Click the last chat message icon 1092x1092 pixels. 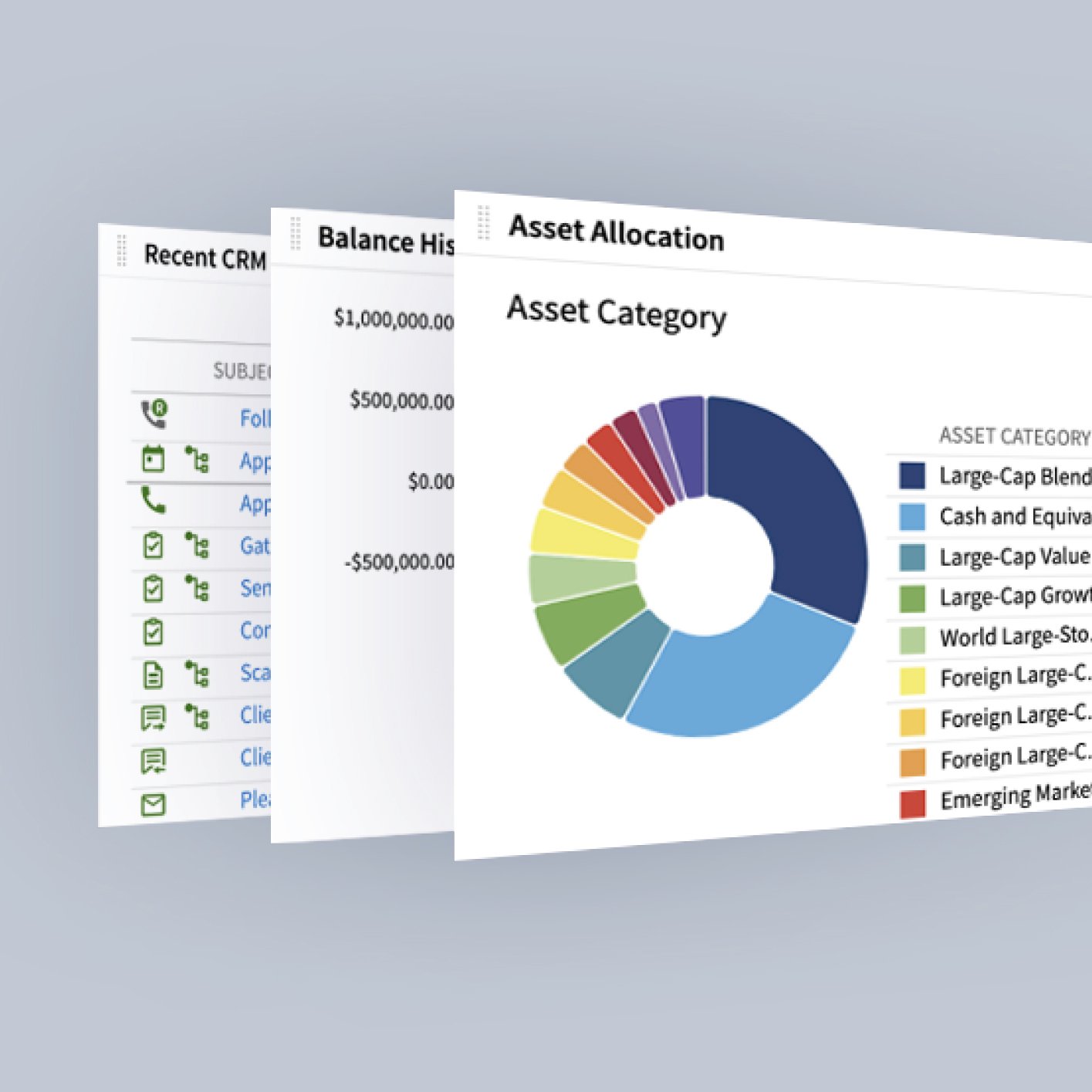[154, 761]
